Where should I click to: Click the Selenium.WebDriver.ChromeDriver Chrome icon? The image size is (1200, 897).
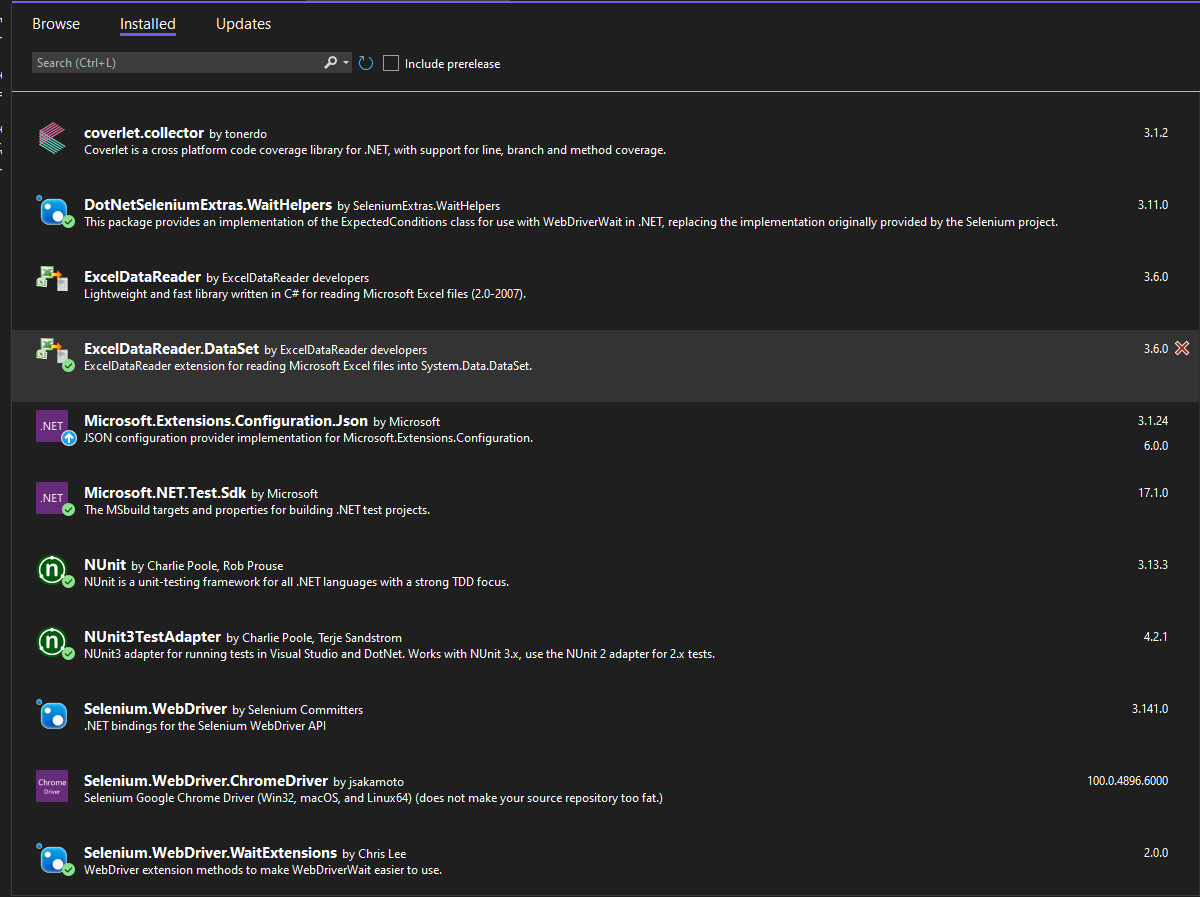[x=51, y=786]
